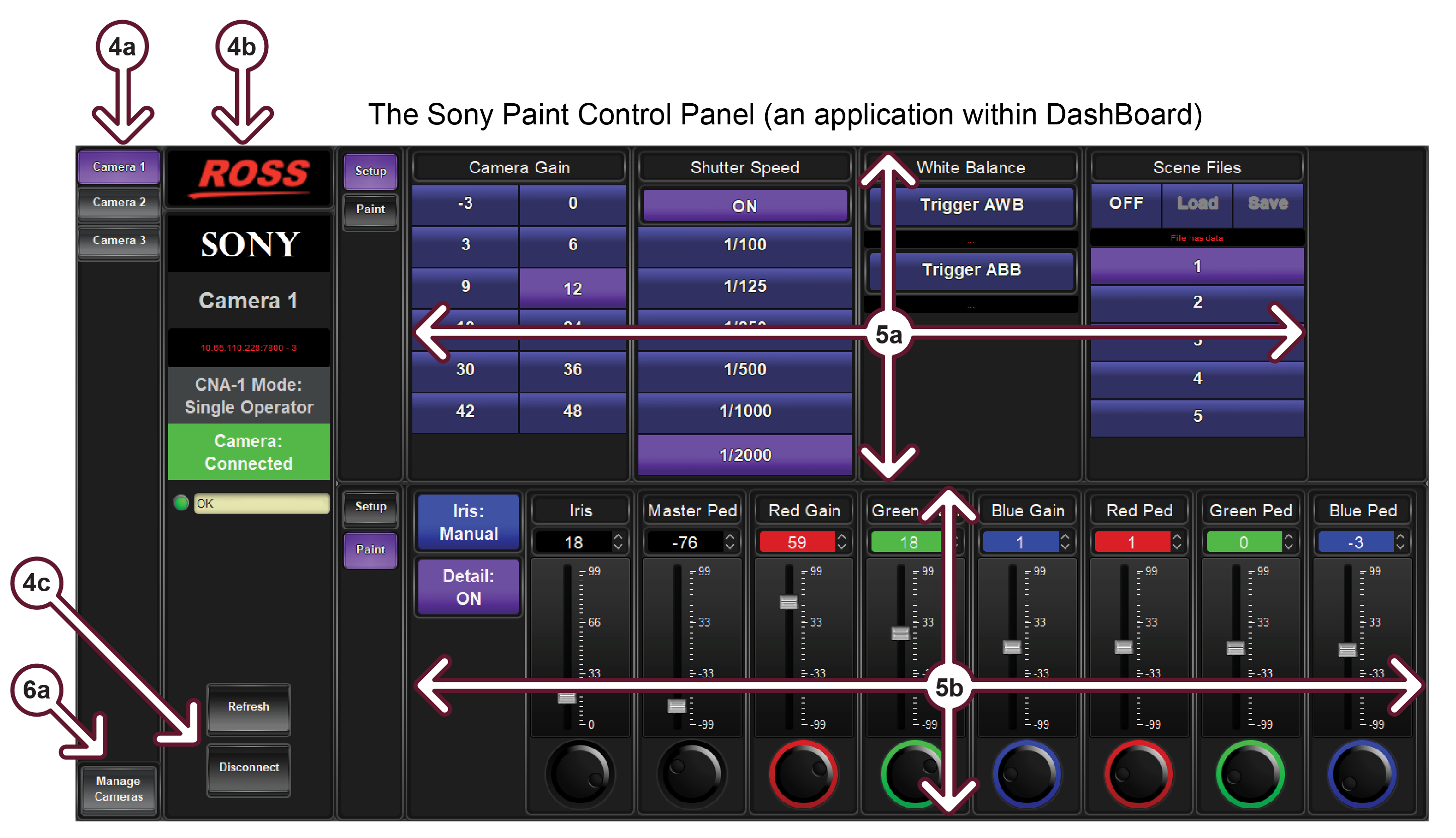Toggle Iris Manual mode button
1456x838 pixels.
click(x=468, y=521)
